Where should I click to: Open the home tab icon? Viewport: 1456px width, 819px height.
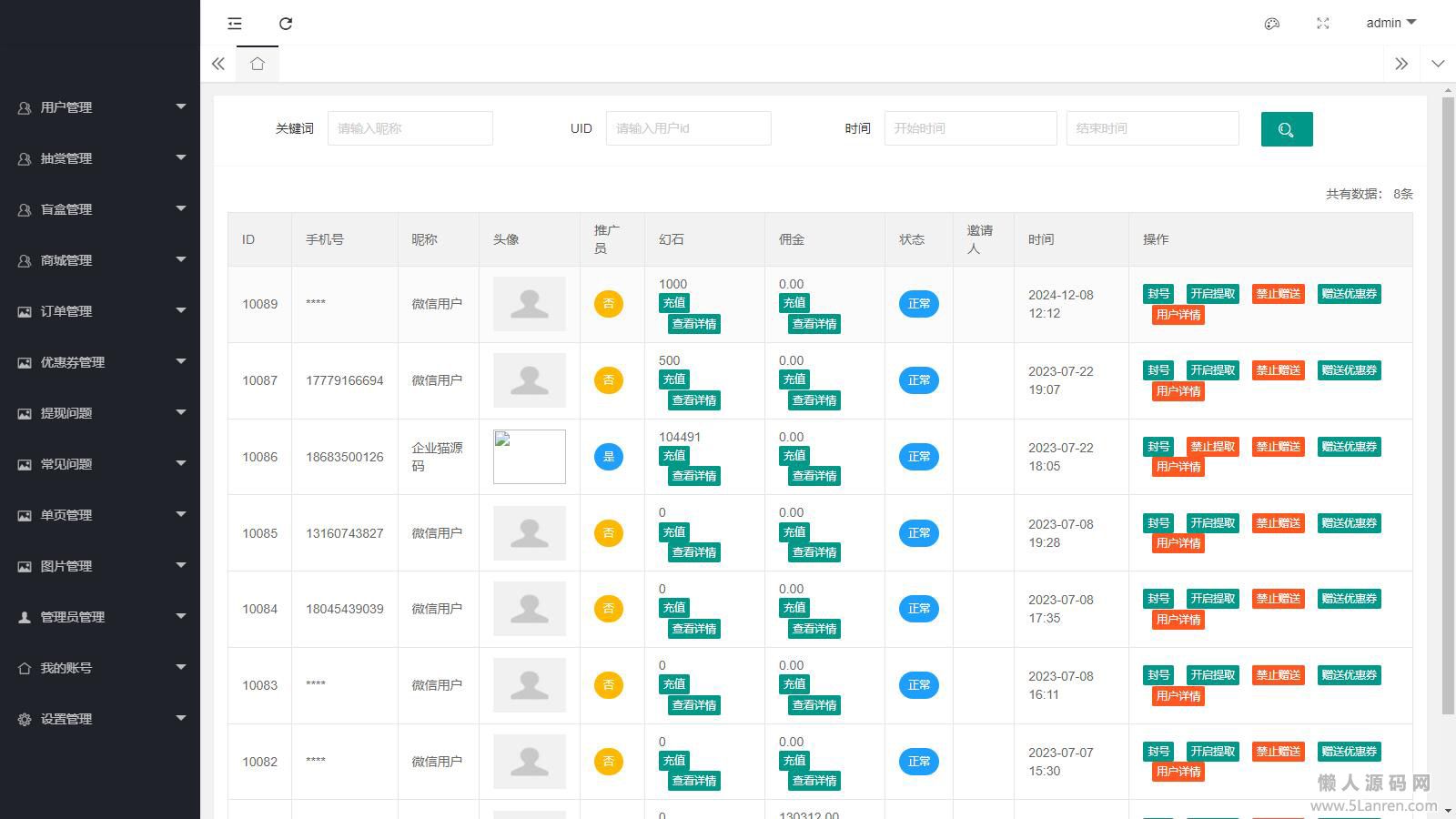tap(258, 64)
